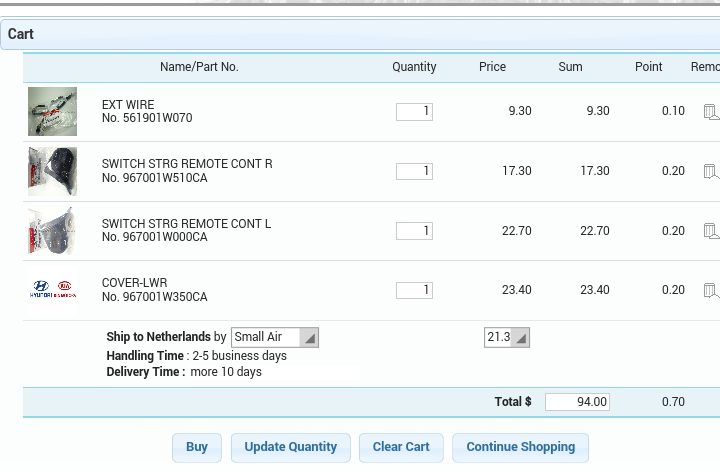Click quantity field for EXT WIRE
720x472 pixels.
(414, 111)
